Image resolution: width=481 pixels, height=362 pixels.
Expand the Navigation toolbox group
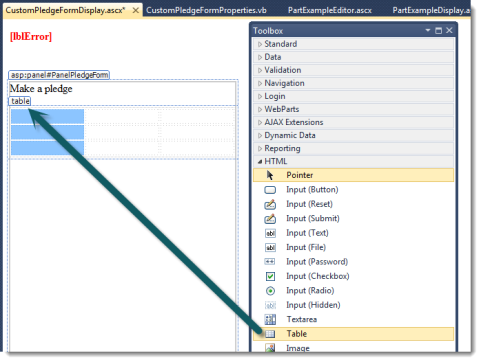[260, 83]
